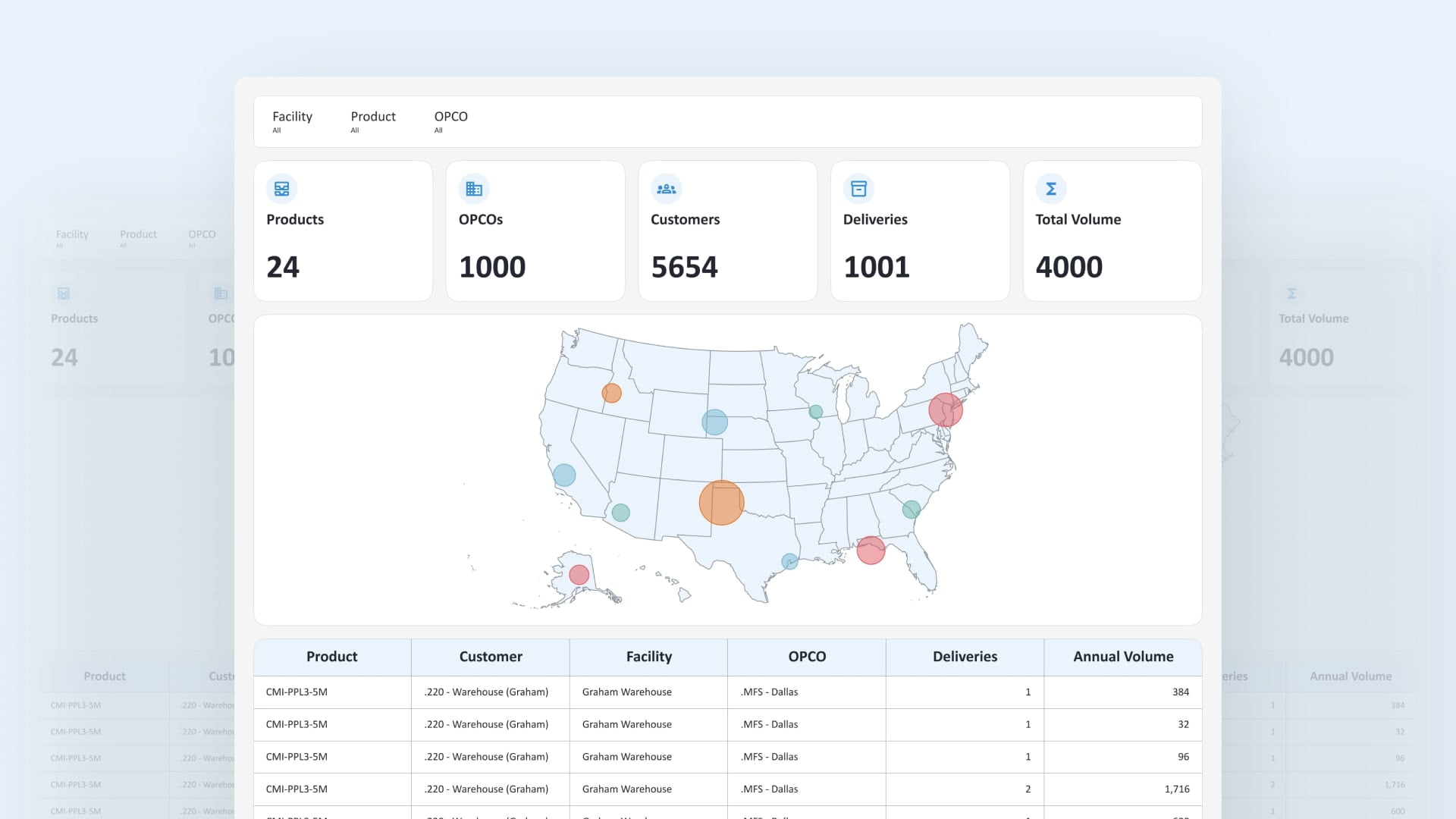The image size is (1456, 819).
Task: Open Facility filter in faded background dashboard
Action: point(72,238)
